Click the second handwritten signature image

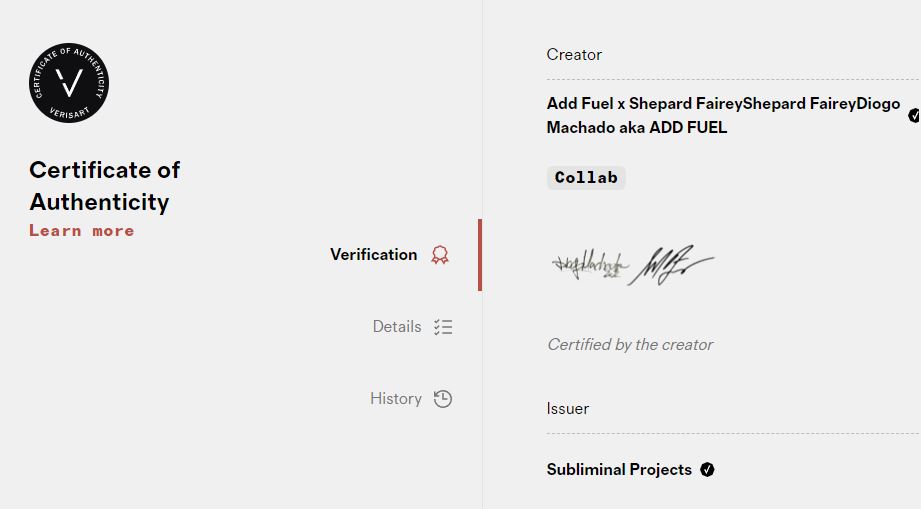(670, 266)
